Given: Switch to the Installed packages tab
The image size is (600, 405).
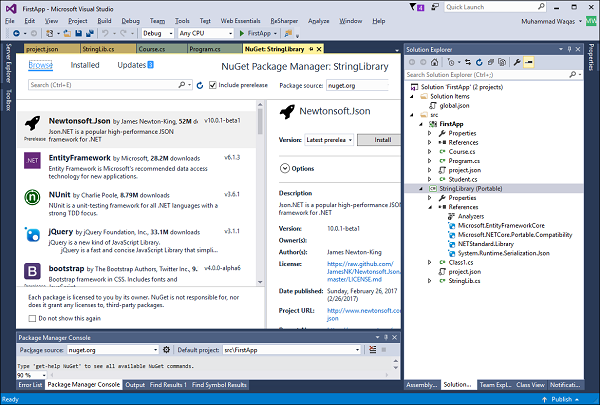Looking at the screenshot, I should pyautogui.click(x=85, y=65).
